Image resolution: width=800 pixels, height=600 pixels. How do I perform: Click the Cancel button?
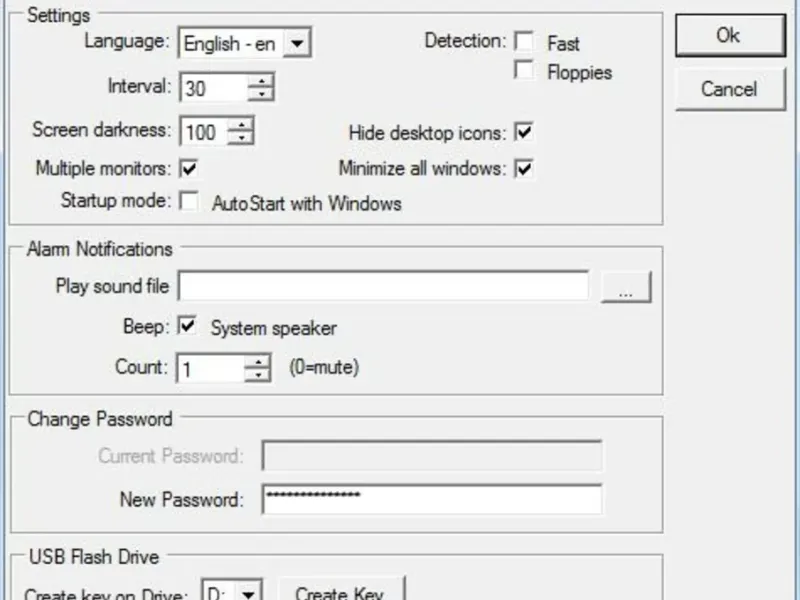(x=730, y=89)
